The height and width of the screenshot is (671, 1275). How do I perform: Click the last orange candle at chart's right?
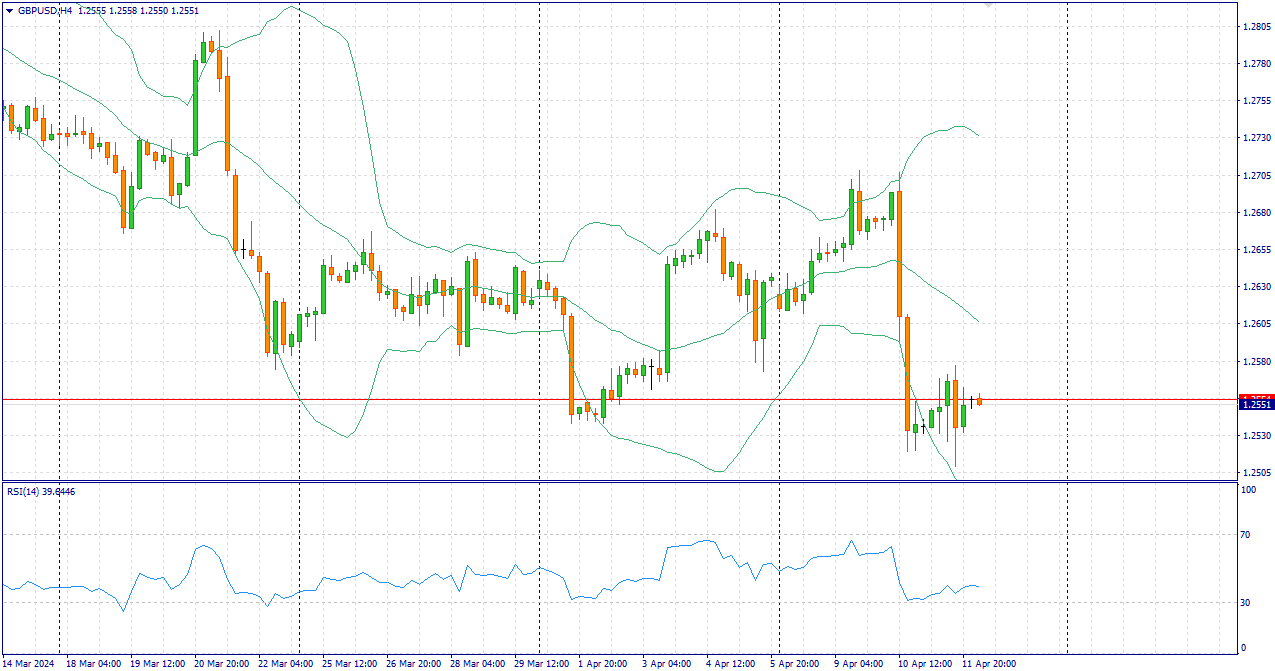[x=980, y=401]
